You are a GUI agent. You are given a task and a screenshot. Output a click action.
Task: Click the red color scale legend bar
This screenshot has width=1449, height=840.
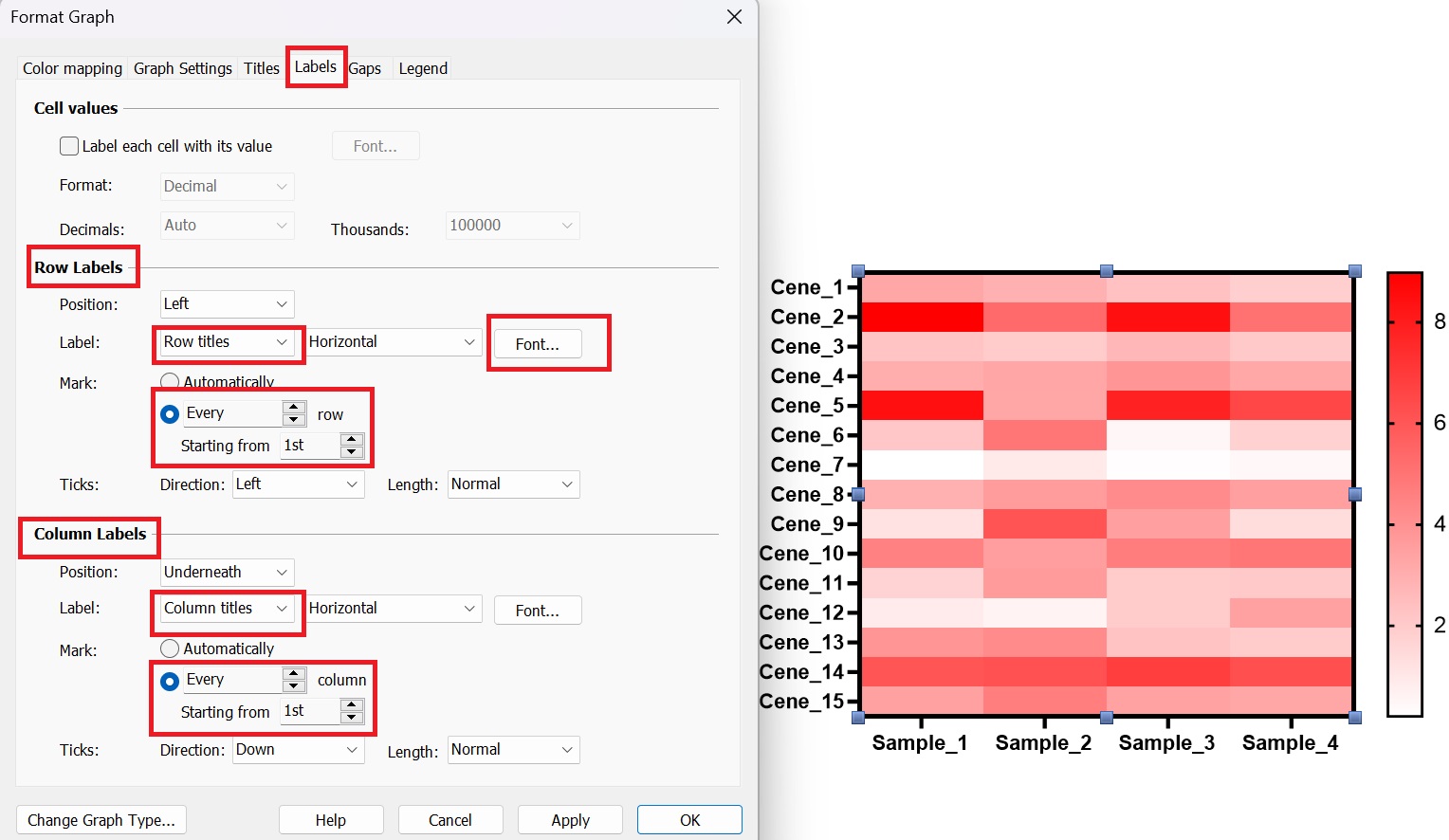coord(1404,493)
